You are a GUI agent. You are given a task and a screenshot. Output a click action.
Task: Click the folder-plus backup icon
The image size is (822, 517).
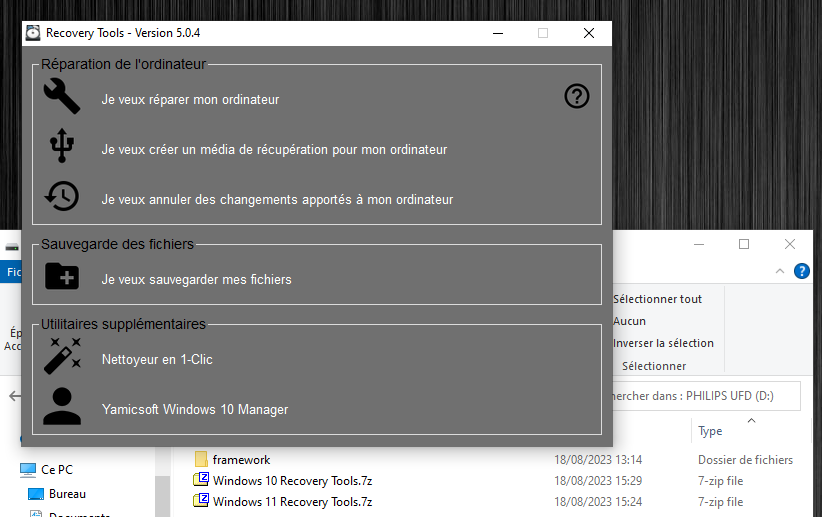tap(62, 276)
